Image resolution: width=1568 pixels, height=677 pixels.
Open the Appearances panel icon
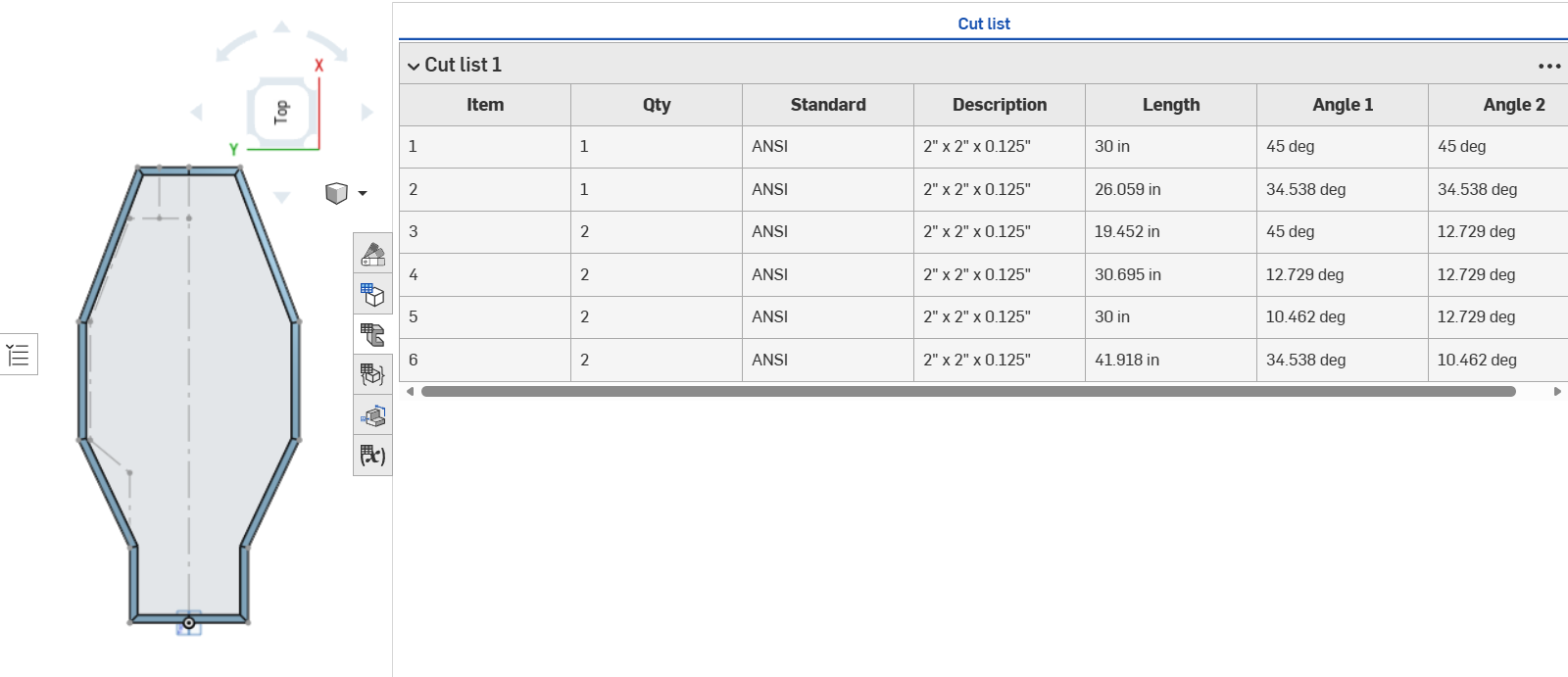click(372, 254)
